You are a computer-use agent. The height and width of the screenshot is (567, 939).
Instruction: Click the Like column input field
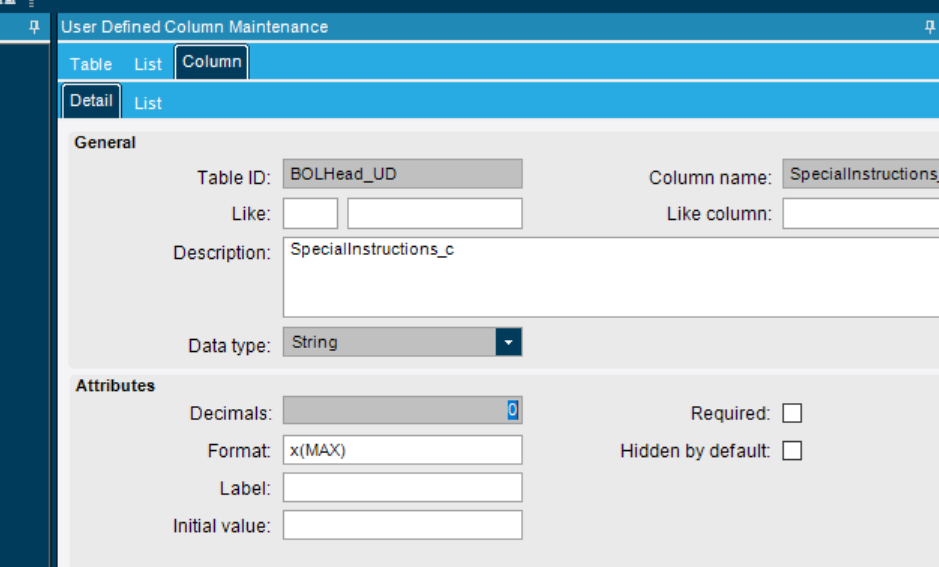[x=861, y=214]
